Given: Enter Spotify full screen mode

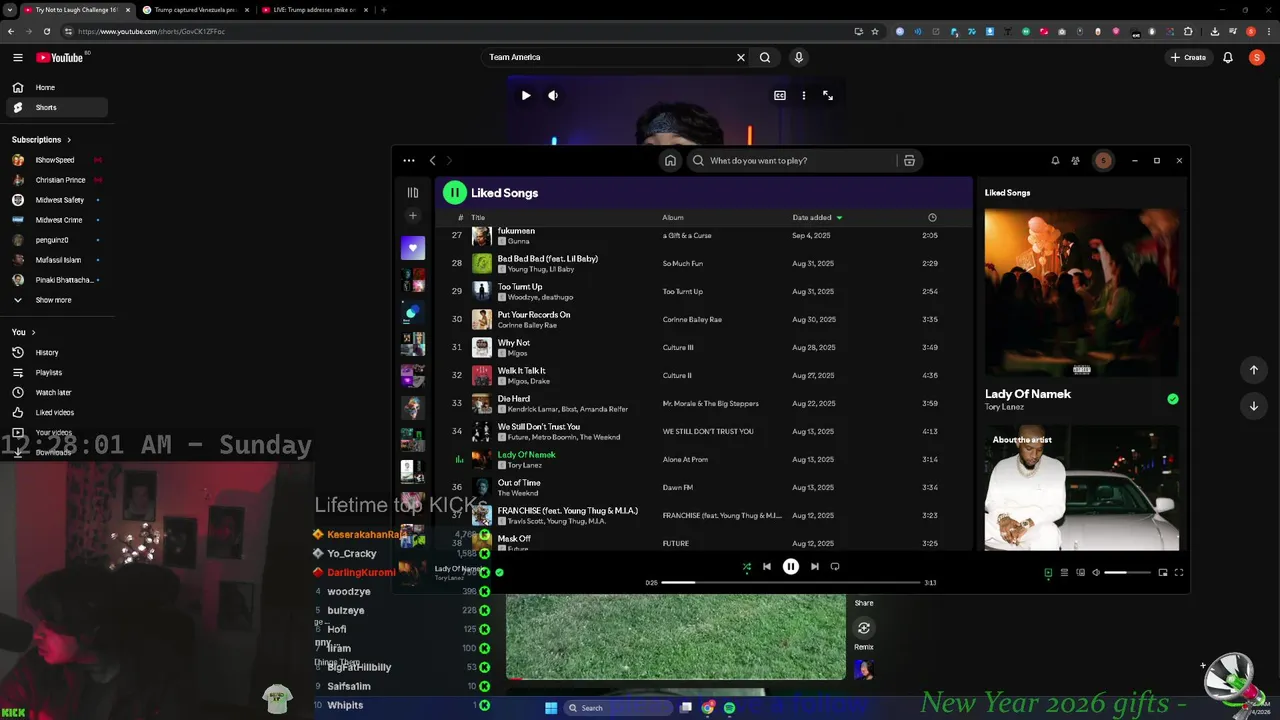Looking at the screenshot, I should (1179, 572).
